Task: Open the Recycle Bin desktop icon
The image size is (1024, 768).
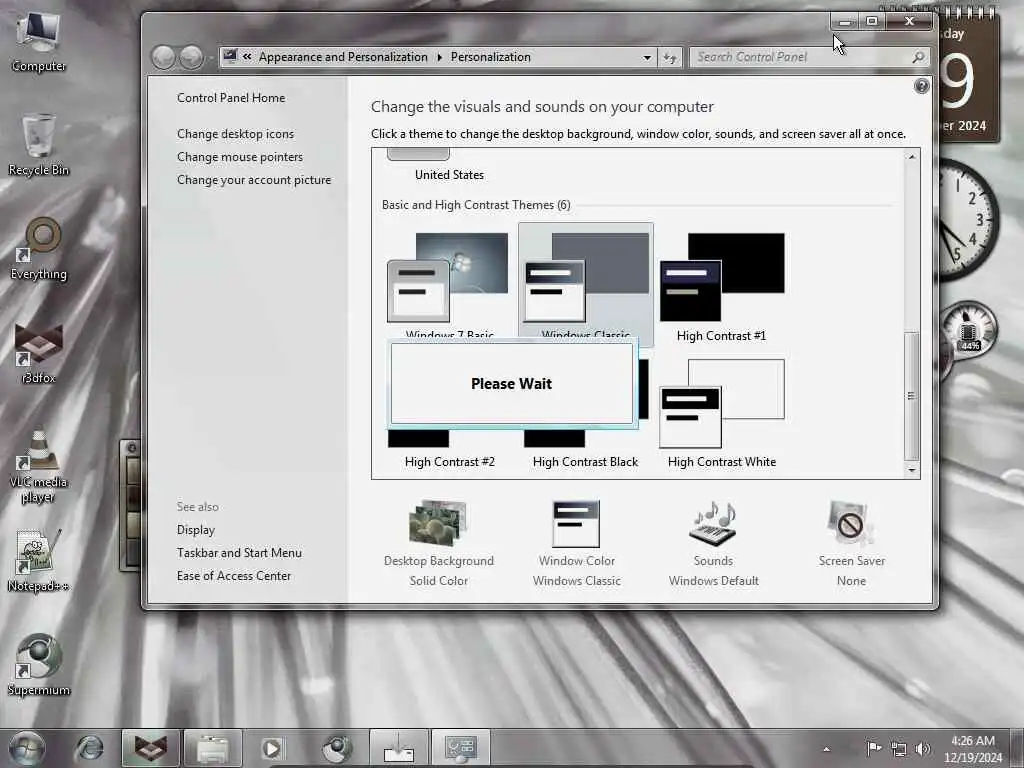Action: (x=39, y=145)
